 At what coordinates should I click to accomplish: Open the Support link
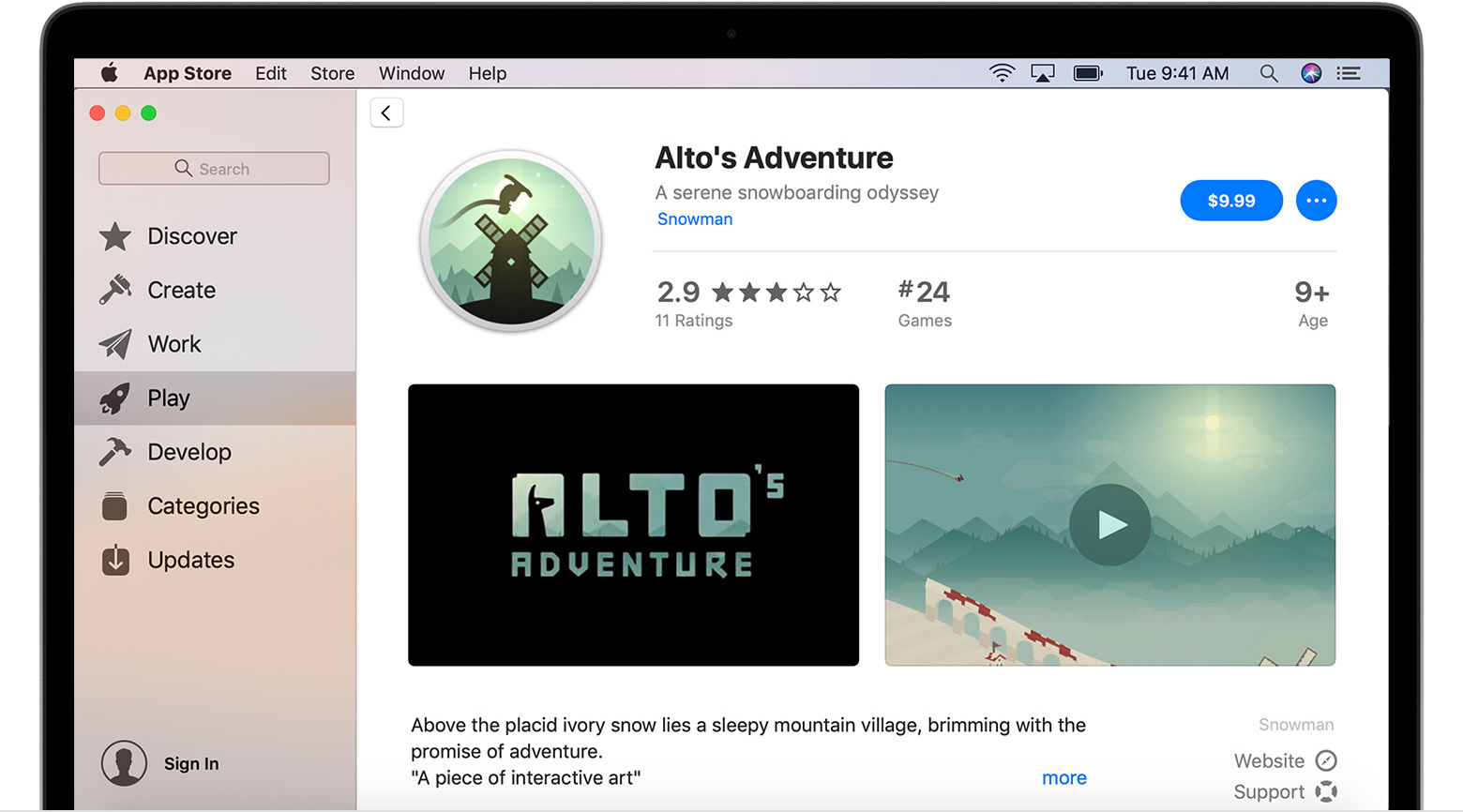[1269, 792]
